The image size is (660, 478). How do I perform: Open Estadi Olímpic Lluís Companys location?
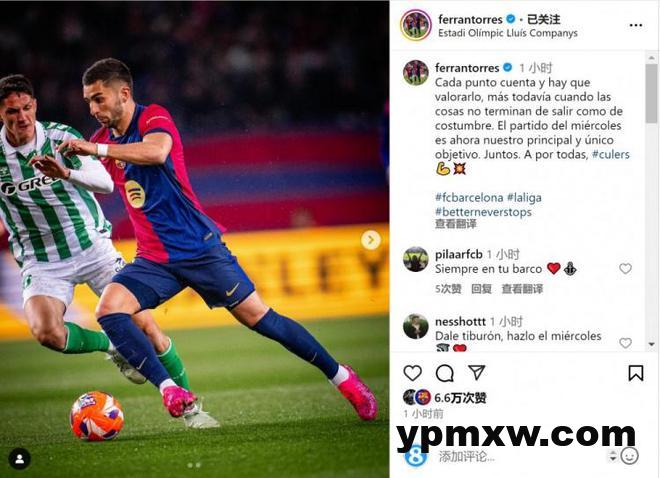coord(508,33)
